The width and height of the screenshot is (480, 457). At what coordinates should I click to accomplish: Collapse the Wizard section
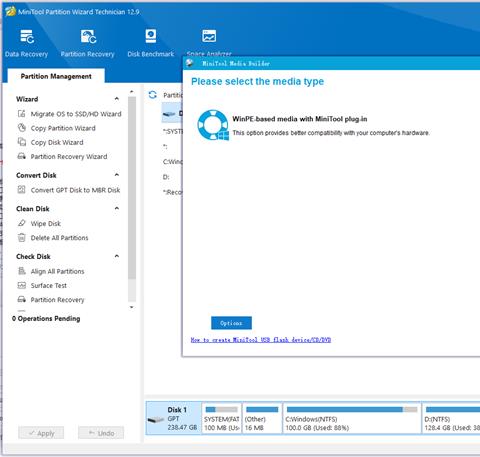pos(117,99)
